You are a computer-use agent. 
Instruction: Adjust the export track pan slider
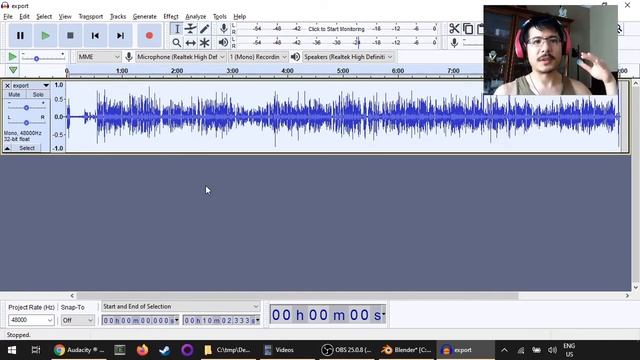[x=26, y=122]
